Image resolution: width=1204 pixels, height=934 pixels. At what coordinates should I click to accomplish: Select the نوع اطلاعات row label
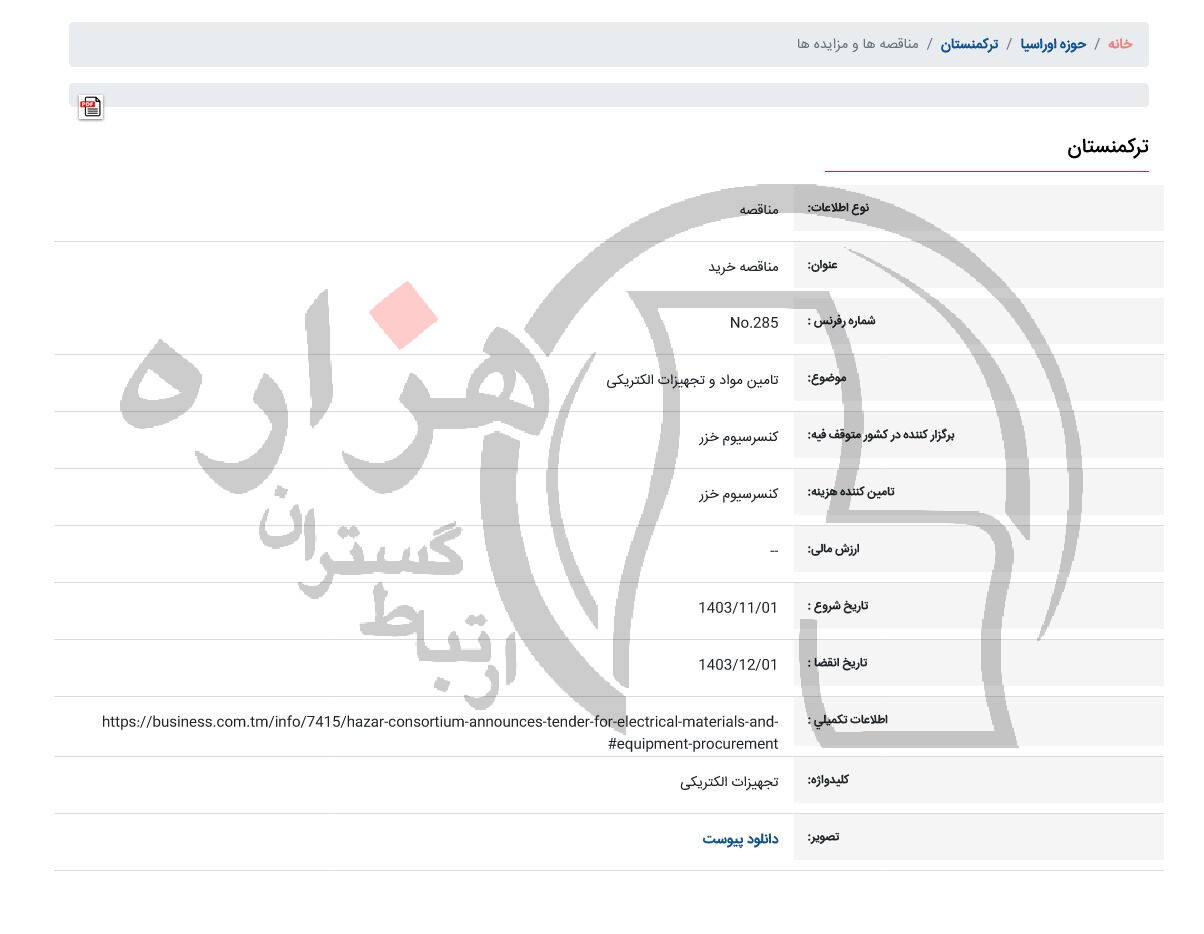pos(838,207)
